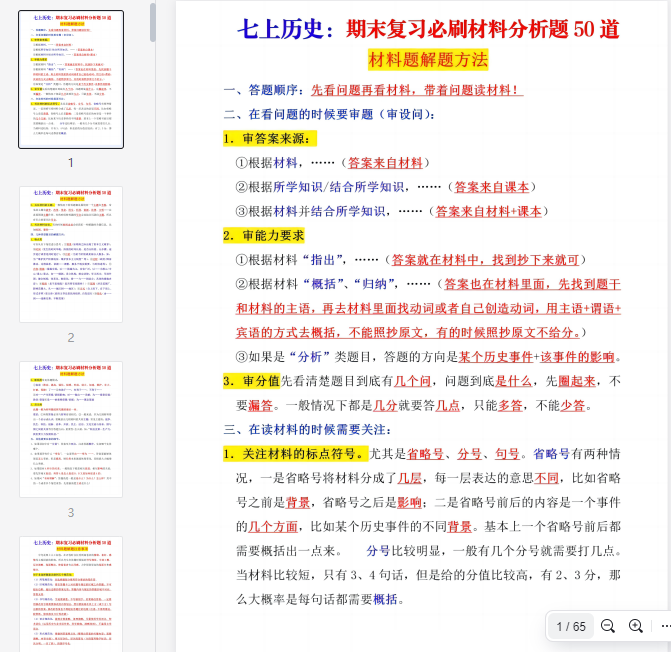The image size is (671, 652).
Task: Click the page indicator showing 1 / 65
Action: tap(571, 626)
